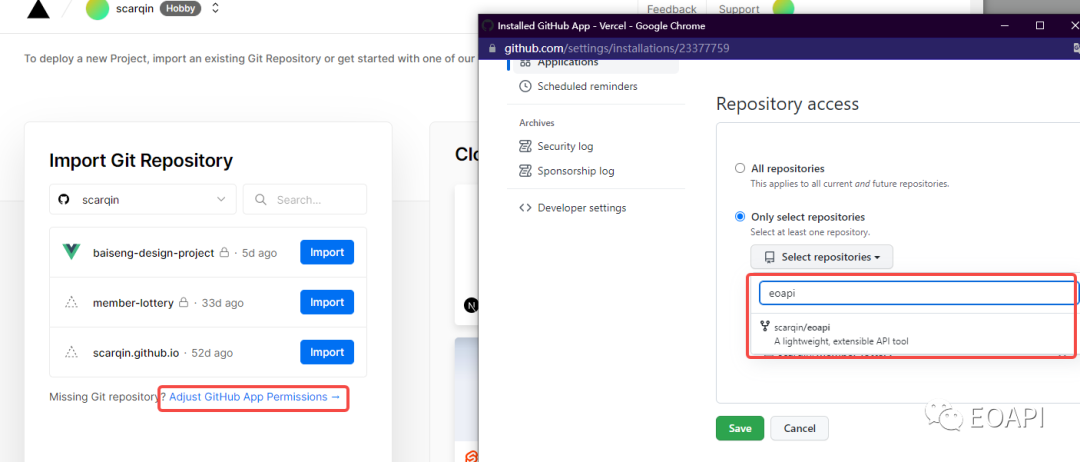Open Adjust GitHub App Permissions link

point(255,397)
